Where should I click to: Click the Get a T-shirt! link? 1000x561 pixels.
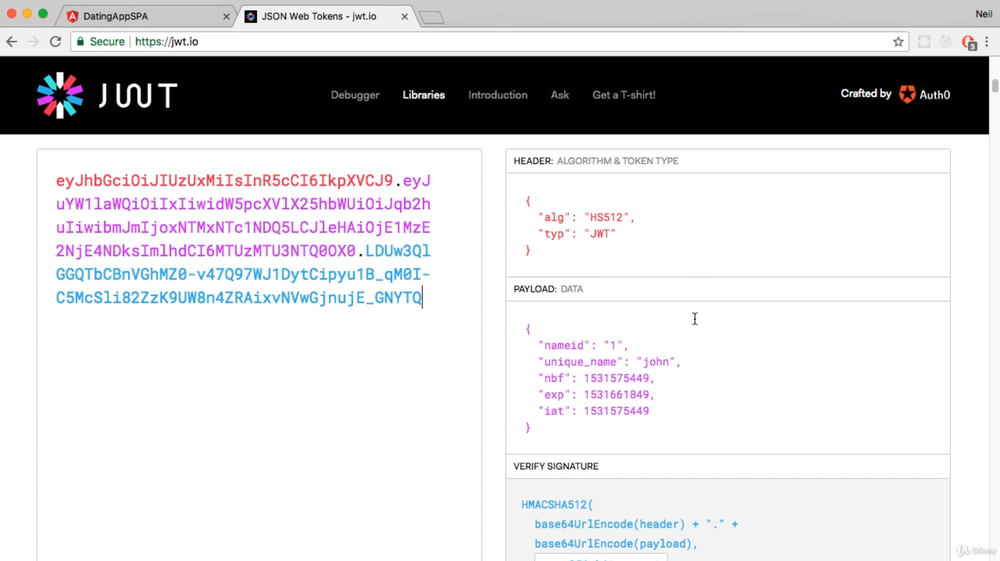(623, 95)
